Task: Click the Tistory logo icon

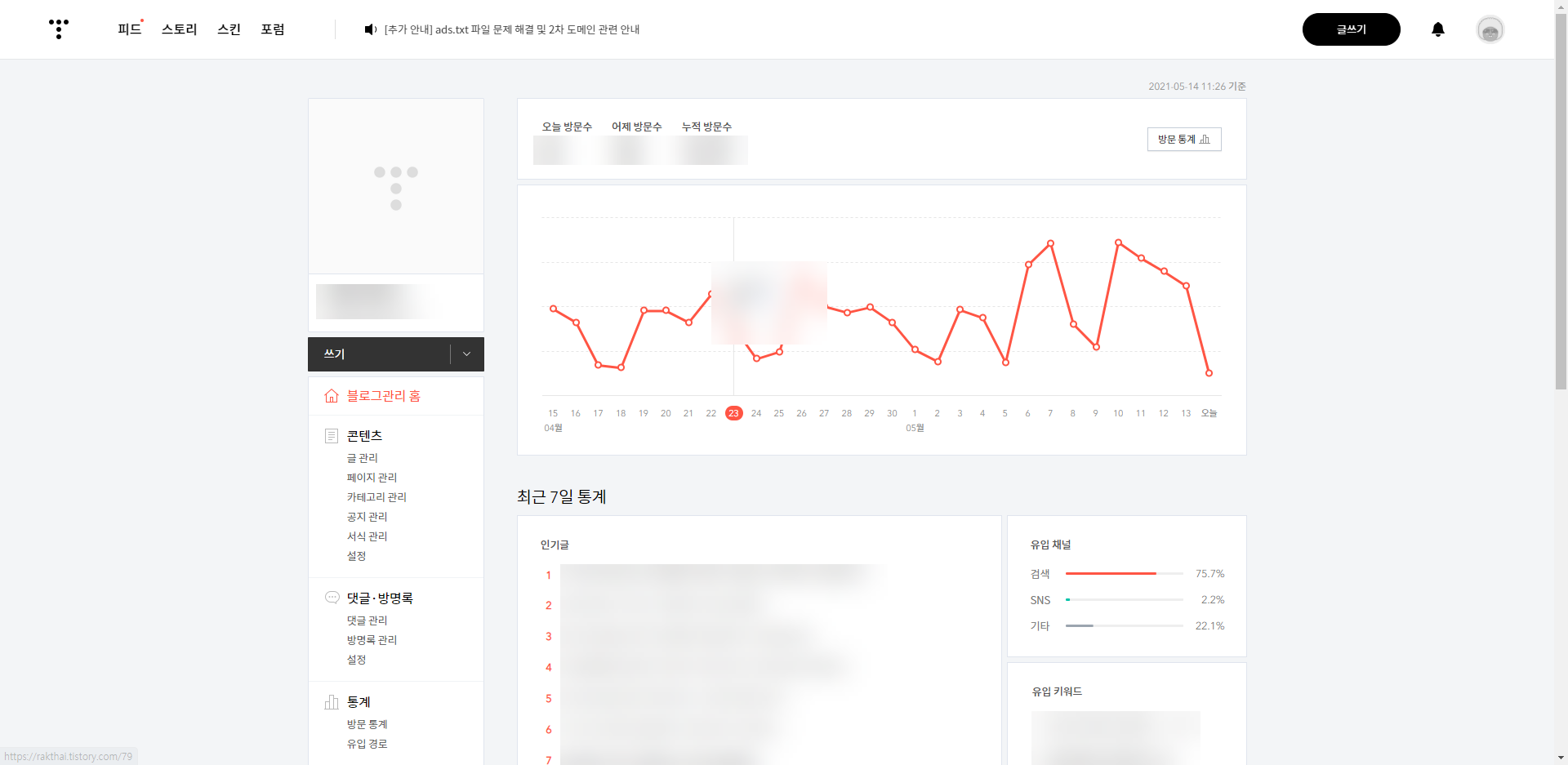Action: click(x=59, y=29)
